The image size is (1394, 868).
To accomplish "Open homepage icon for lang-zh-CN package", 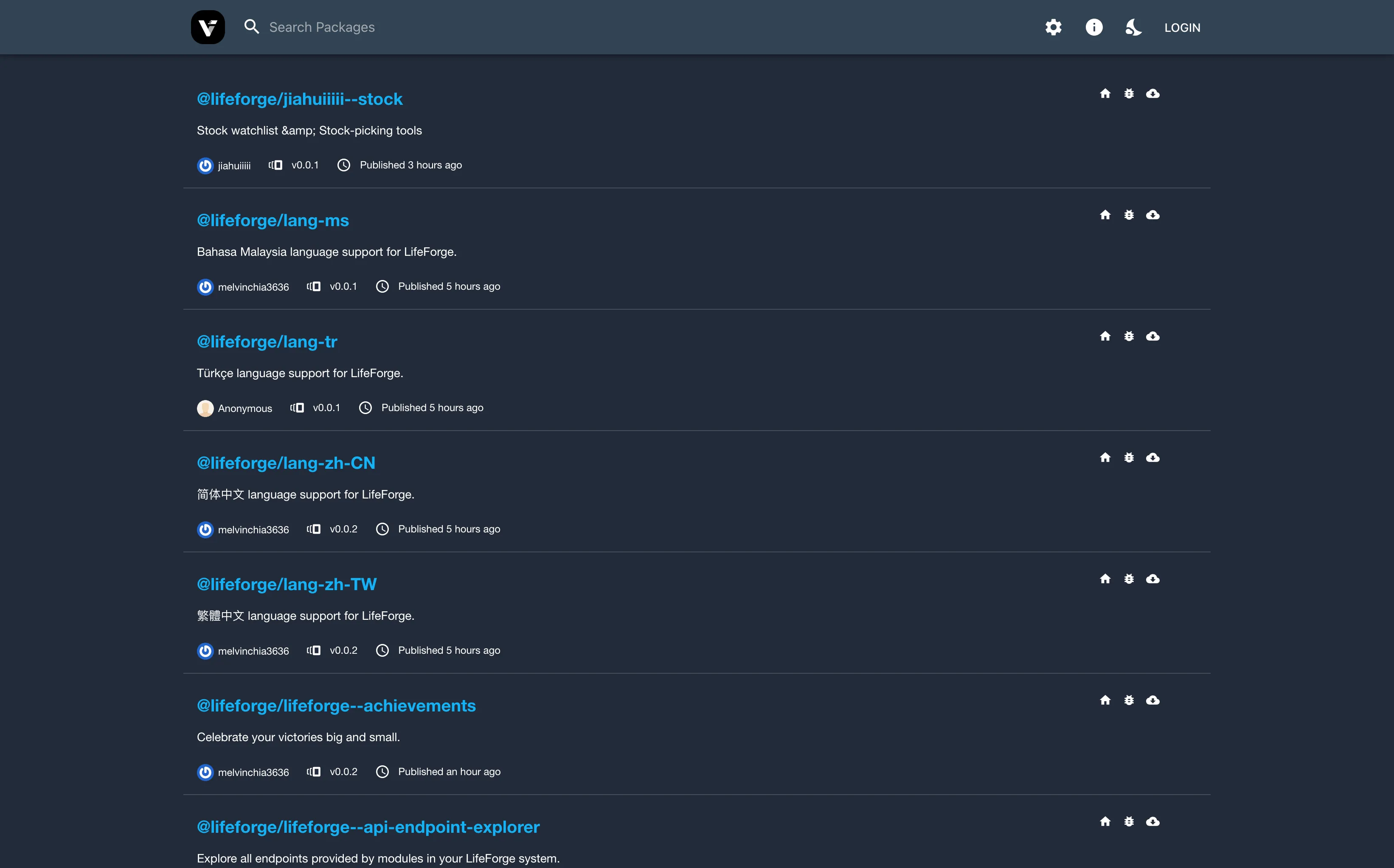I will point(1105,457).
